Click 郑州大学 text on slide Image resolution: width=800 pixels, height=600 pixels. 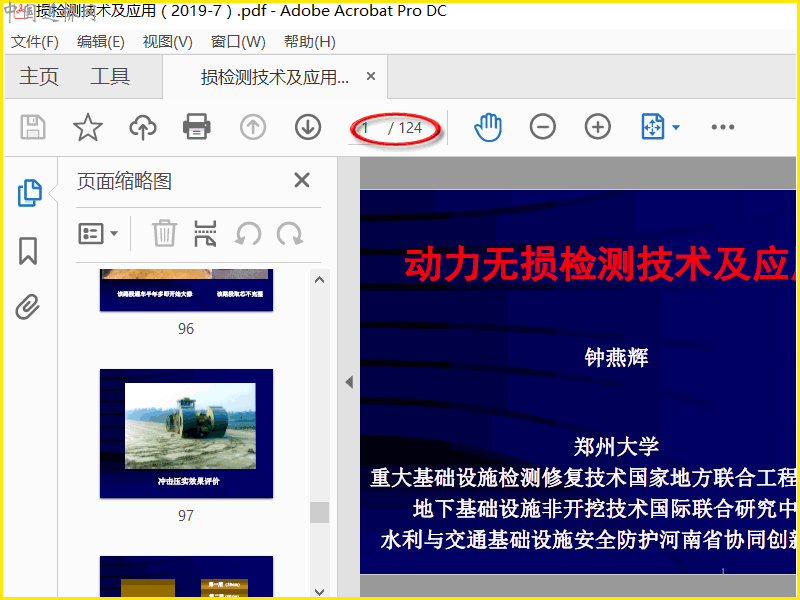pos(616,446)
